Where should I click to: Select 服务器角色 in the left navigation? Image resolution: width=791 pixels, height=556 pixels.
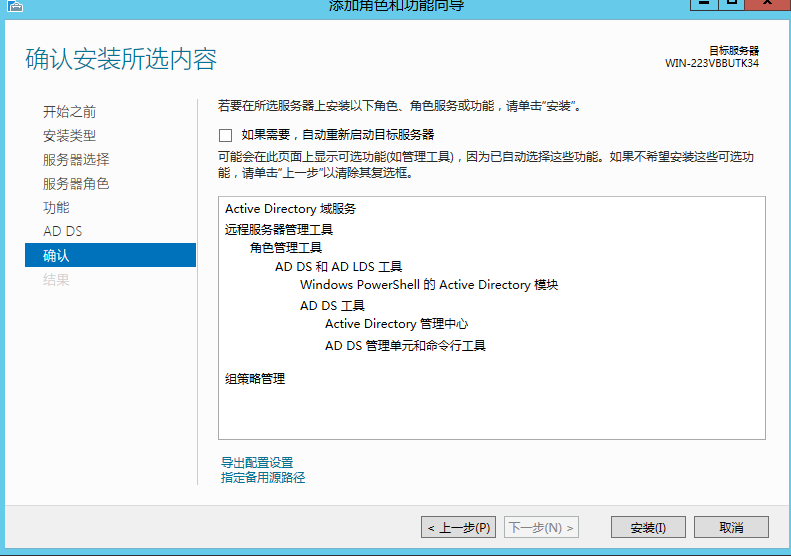point(76,184)
